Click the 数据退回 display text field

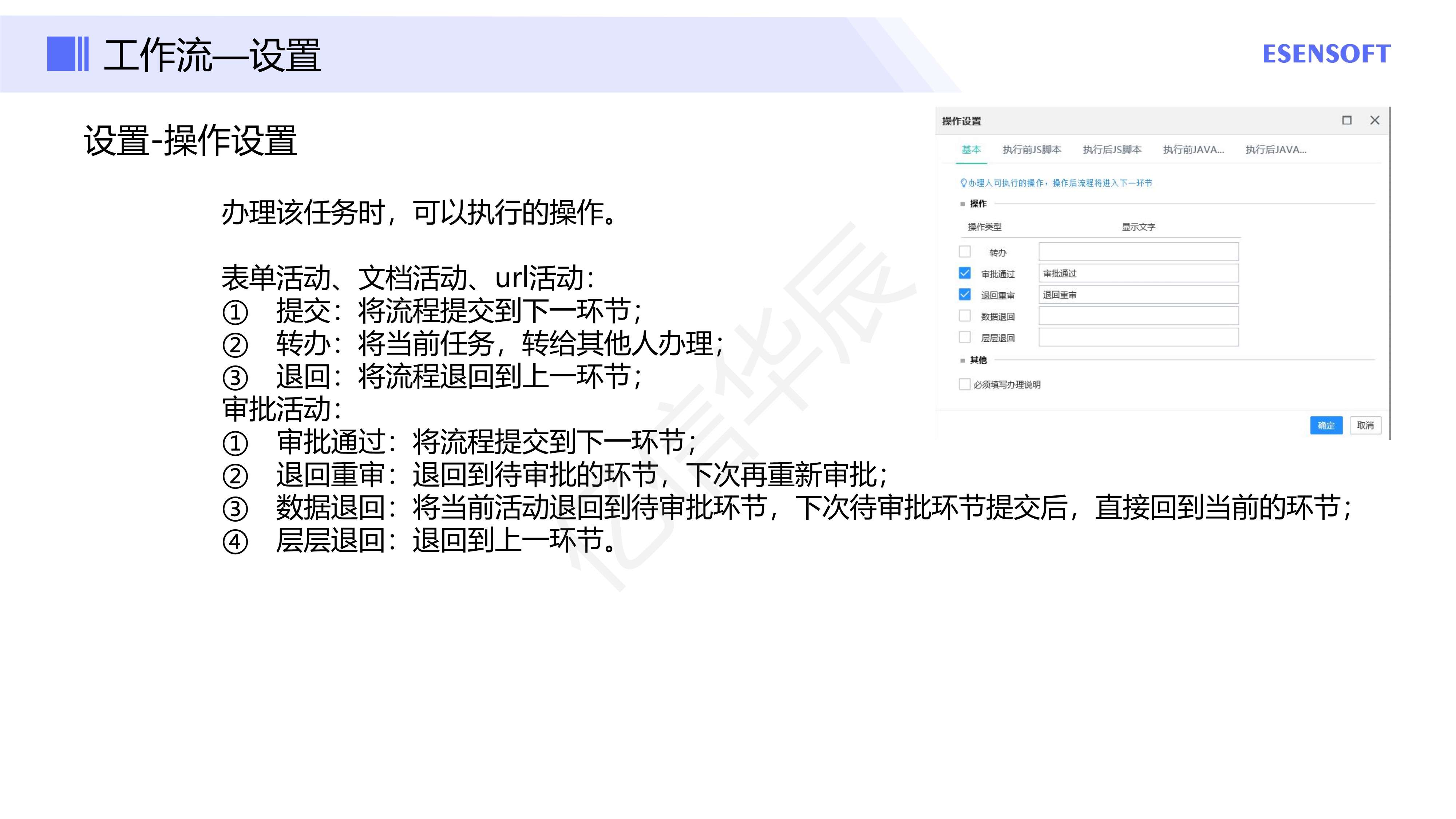[x=1138, y=315]
